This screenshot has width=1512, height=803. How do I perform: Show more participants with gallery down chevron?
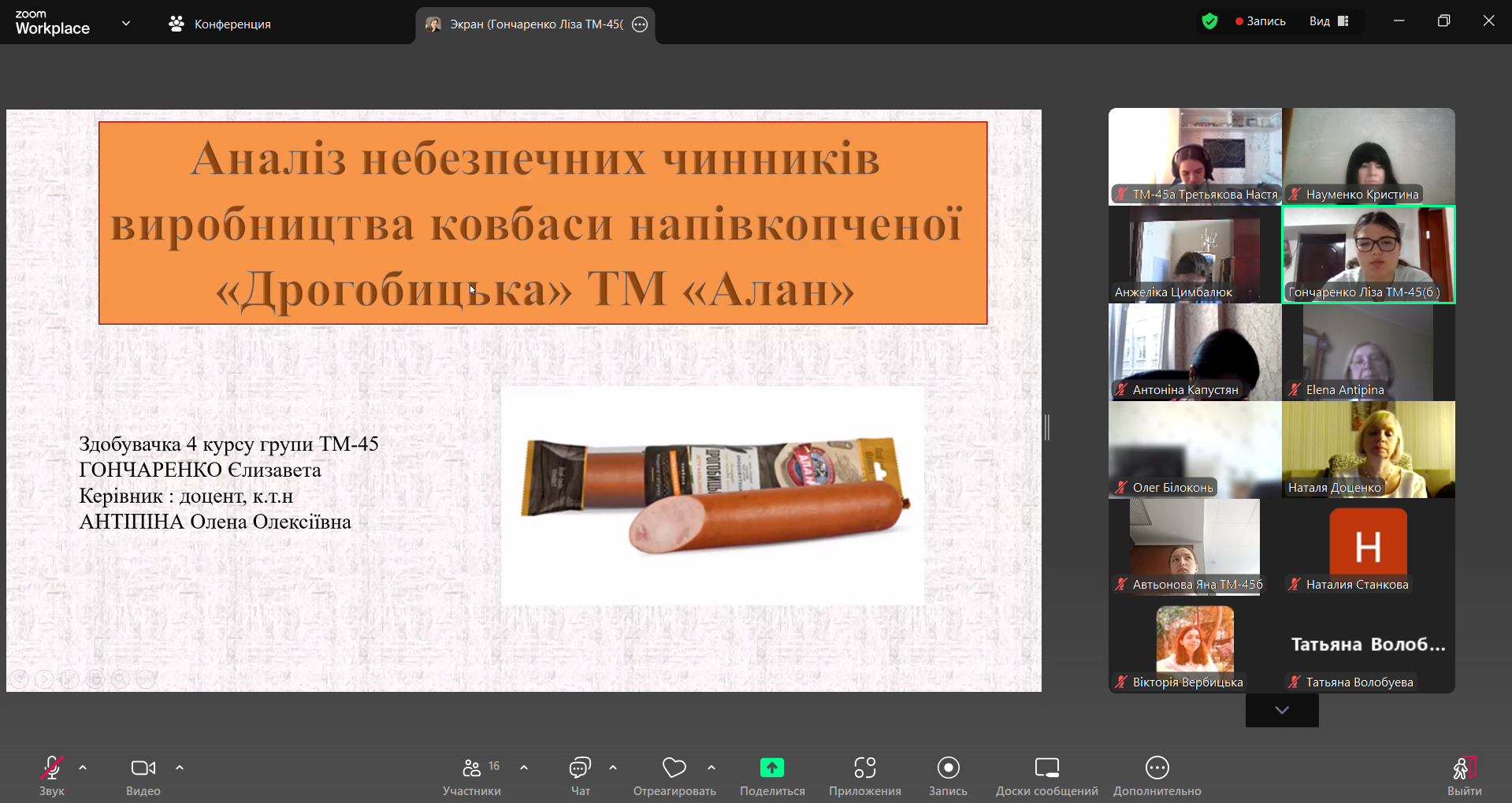tap(1282, 710)
